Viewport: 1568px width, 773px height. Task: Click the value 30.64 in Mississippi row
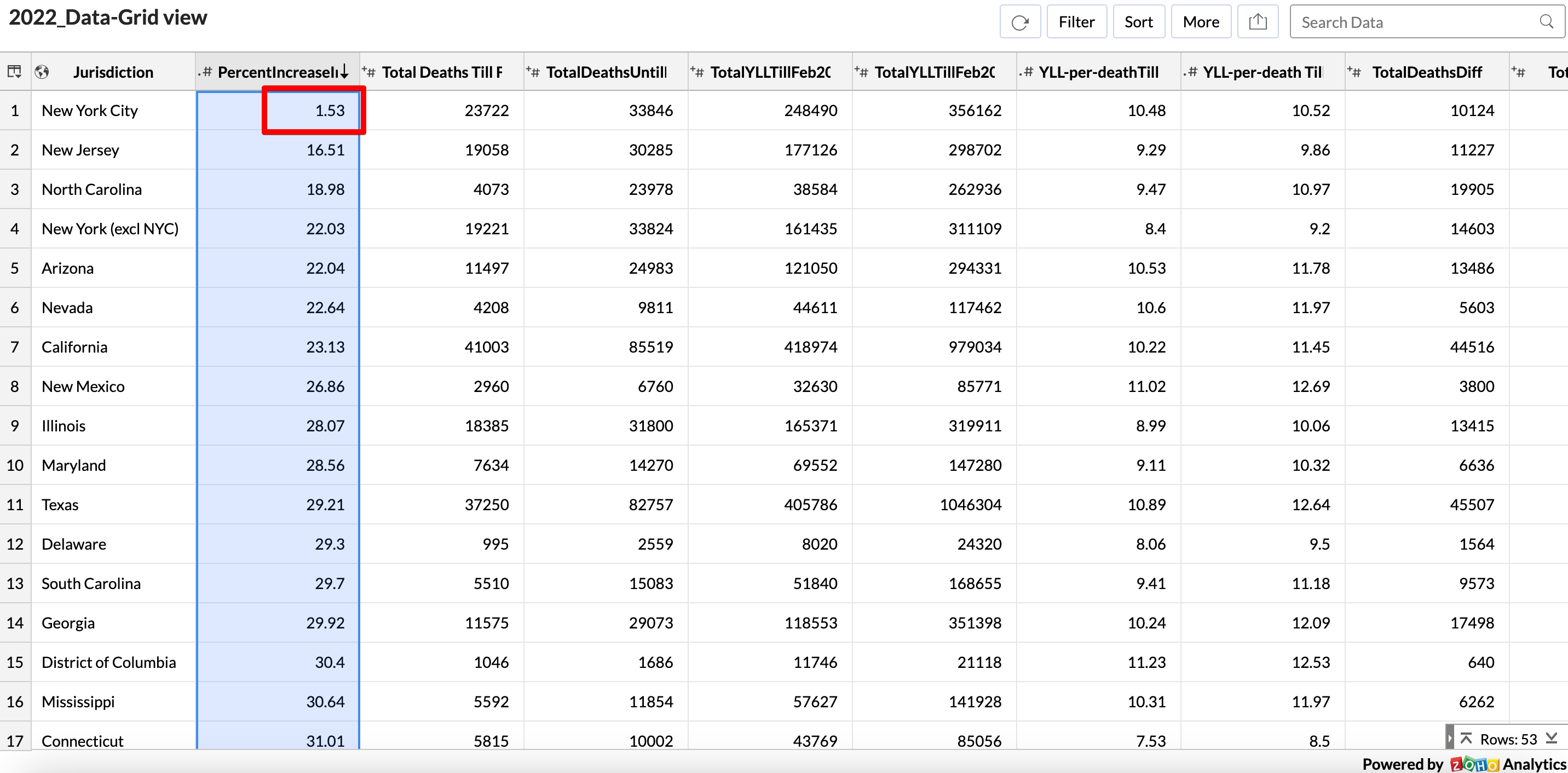tap(325, 702)
